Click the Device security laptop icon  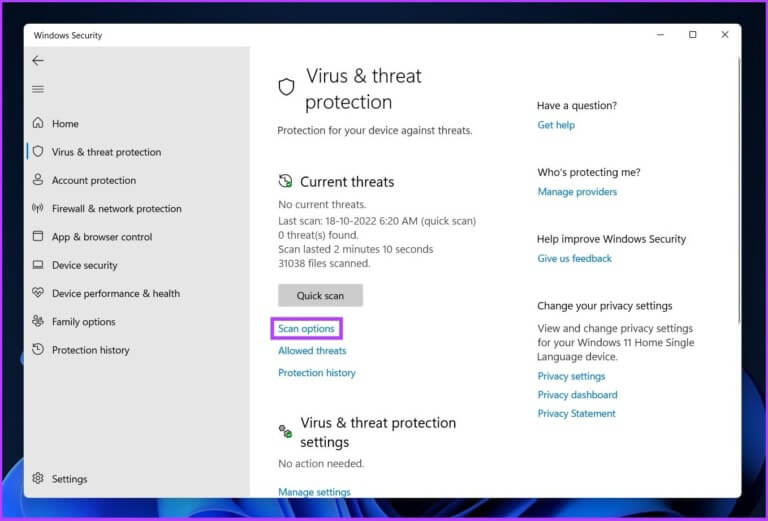pyautogui.click(x=38, y=264)
